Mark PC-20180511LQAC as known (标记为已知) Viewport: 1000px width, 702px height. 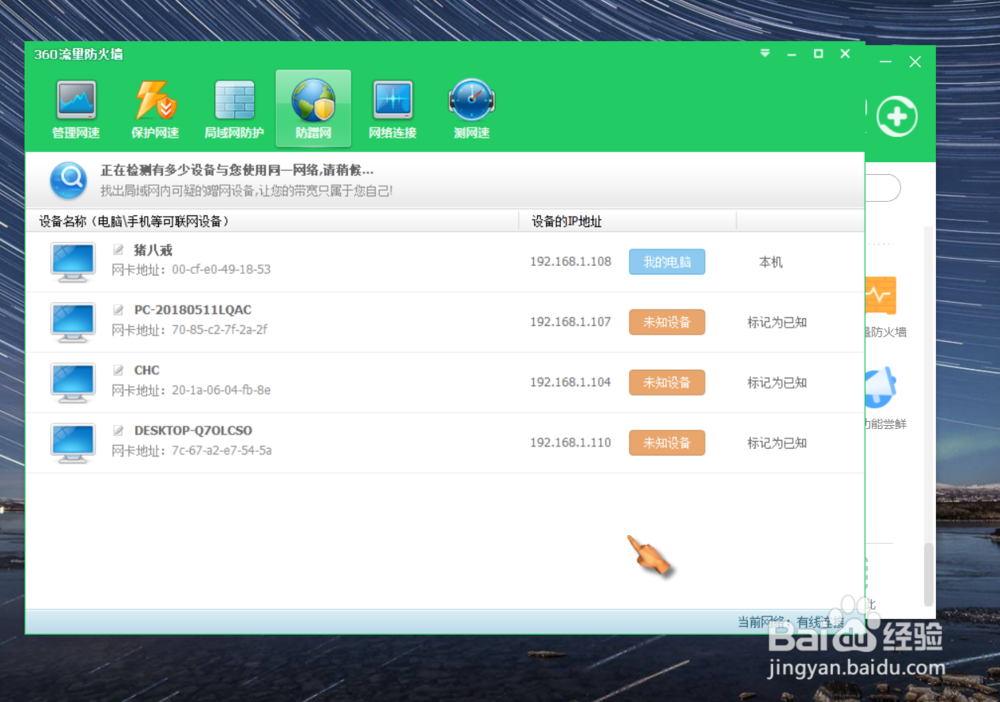(777, 322)
